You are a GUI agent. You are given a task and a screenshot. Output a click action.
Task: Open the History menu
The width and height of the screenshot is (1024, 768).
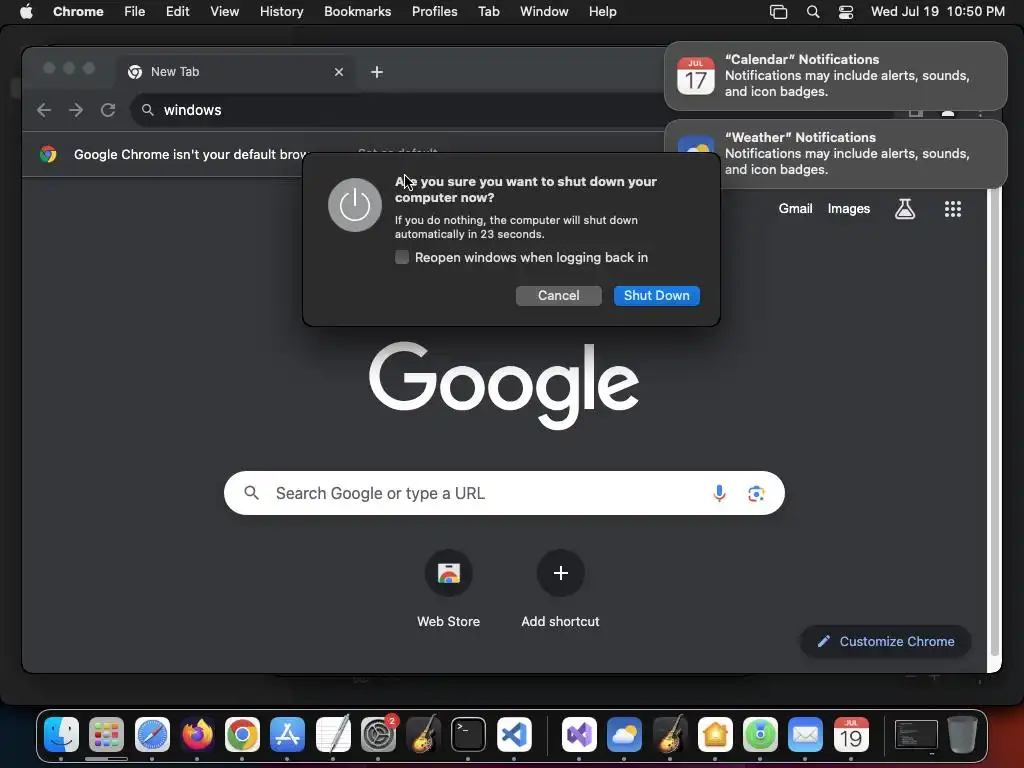coord(281,12)
